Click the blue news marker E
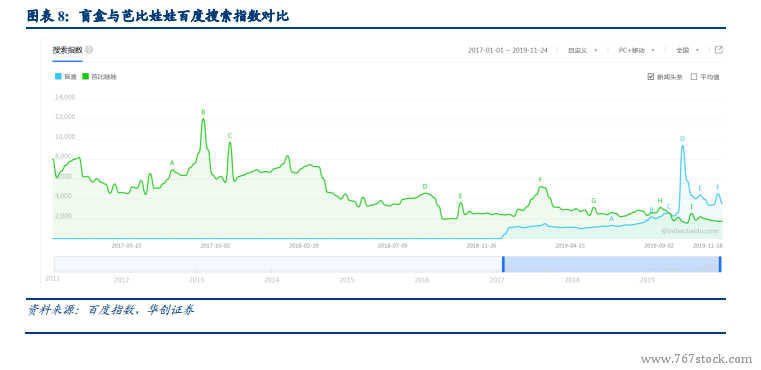The width and height of the screenshot is (761, 370). coord(700,188)
